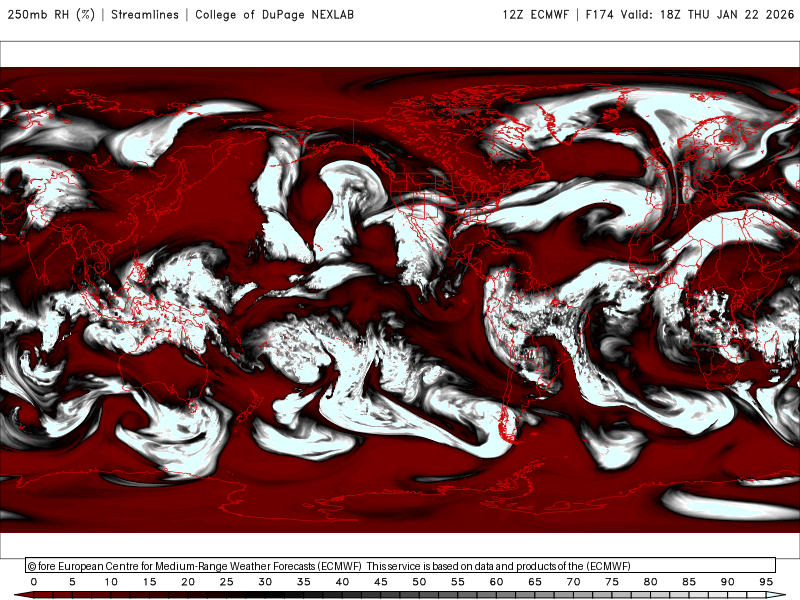800x600 pixels.
Task: Click the "90" label on the color scale
Action: (728, 582)
